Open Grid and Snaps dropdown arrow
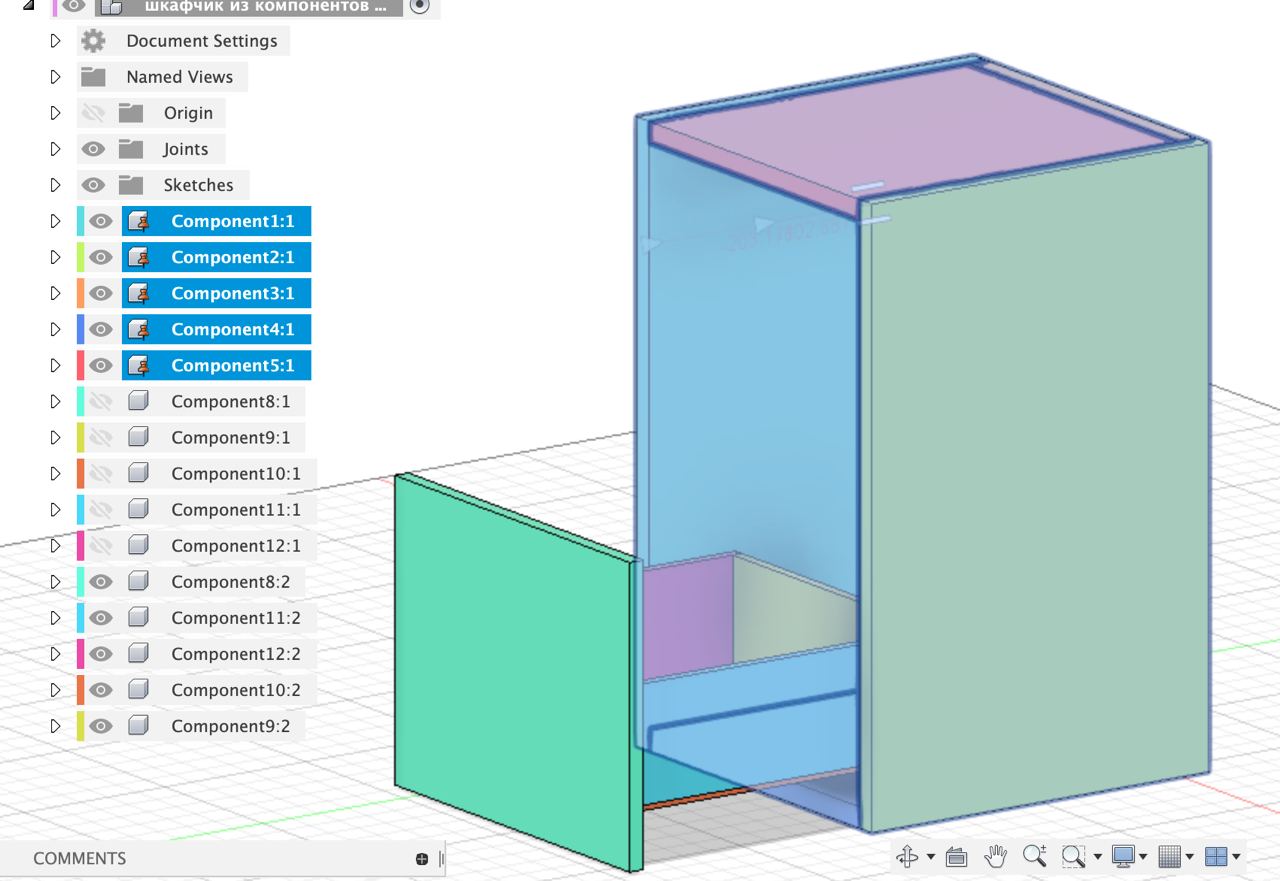Image resolution: width=1280 pixels, height=881 pixels. click(1189, 857)
